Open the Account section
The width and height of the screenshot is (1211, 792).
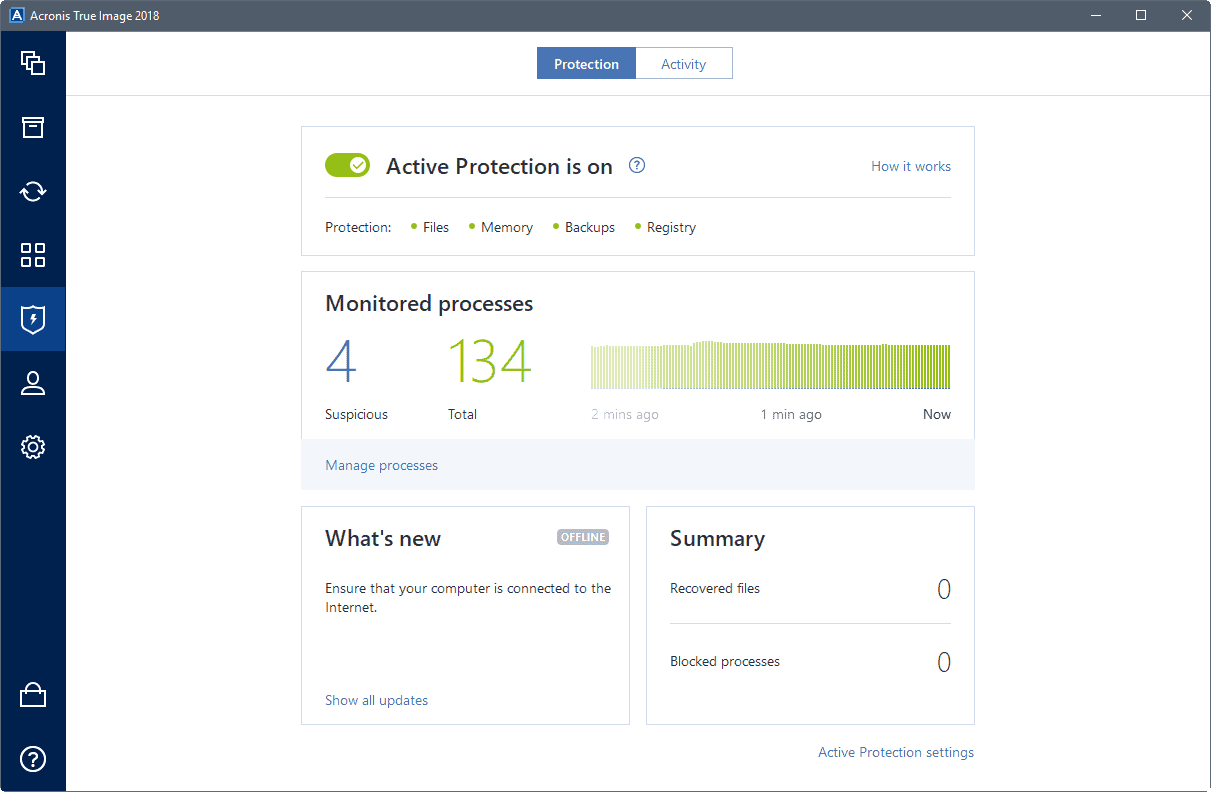click(33, 383)
